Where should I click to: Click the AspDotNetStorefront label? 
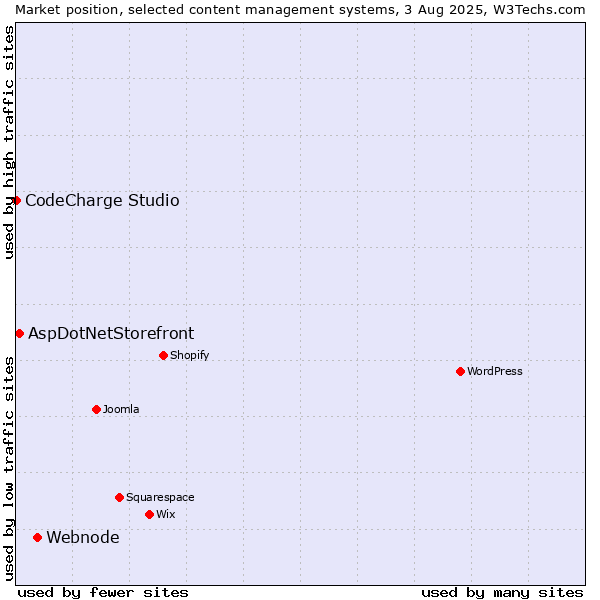111,333
